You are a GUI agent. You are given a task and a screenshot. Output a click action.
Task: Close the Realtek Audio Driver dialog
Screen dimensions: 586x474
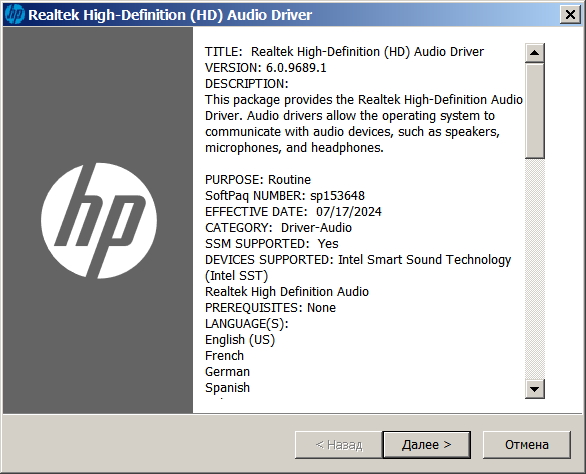coord(570,15)
